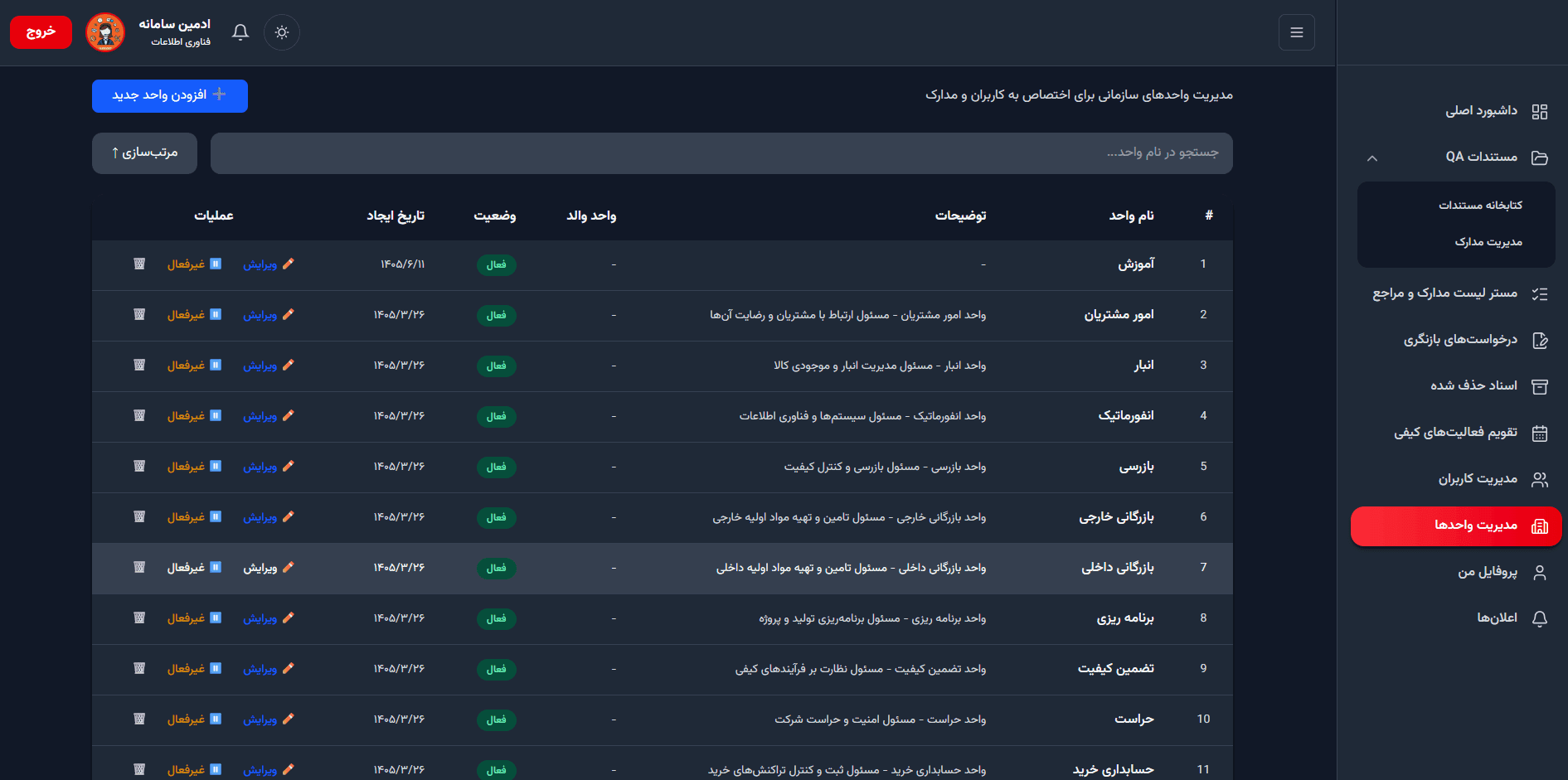Click the red خروج logout button
This screenshot has height=780, width=1568.
pyautogui.click(x=41, y=32)
